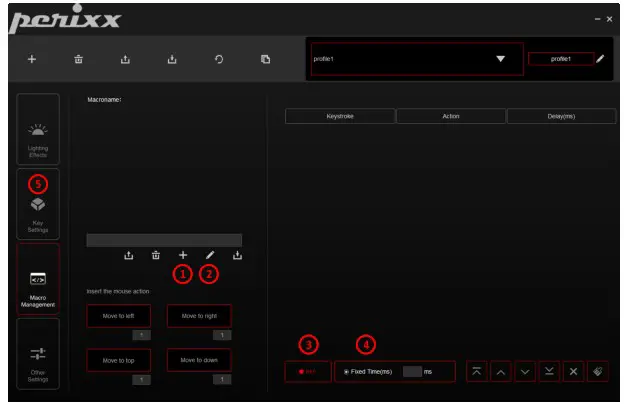Delete macro with trash icon under macro list
This screenshot has width=624, height=405.
156,255
